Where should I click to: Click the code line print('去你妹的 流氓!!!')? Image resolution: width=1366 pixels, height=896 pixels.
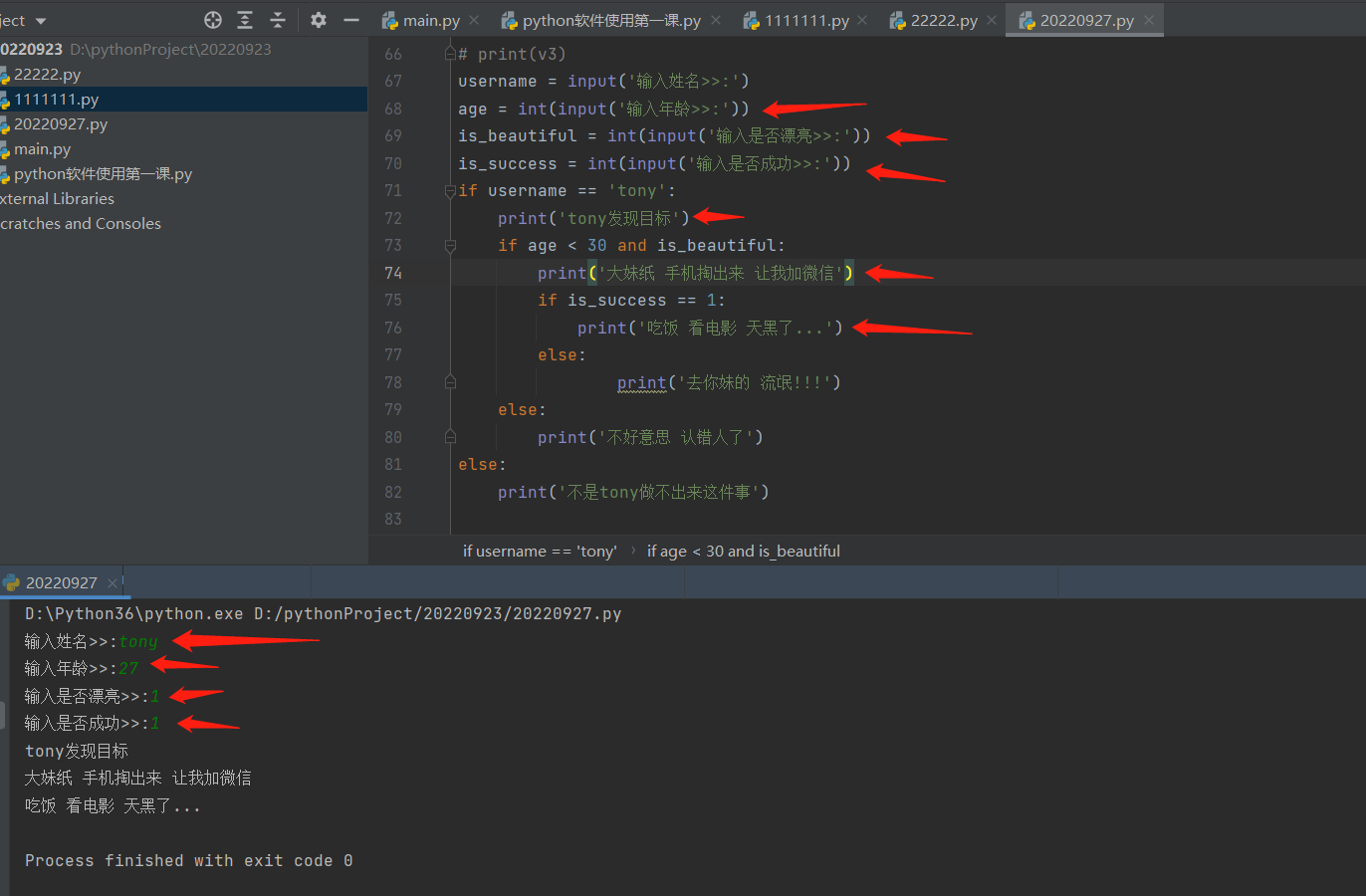(x=729, y=382)
